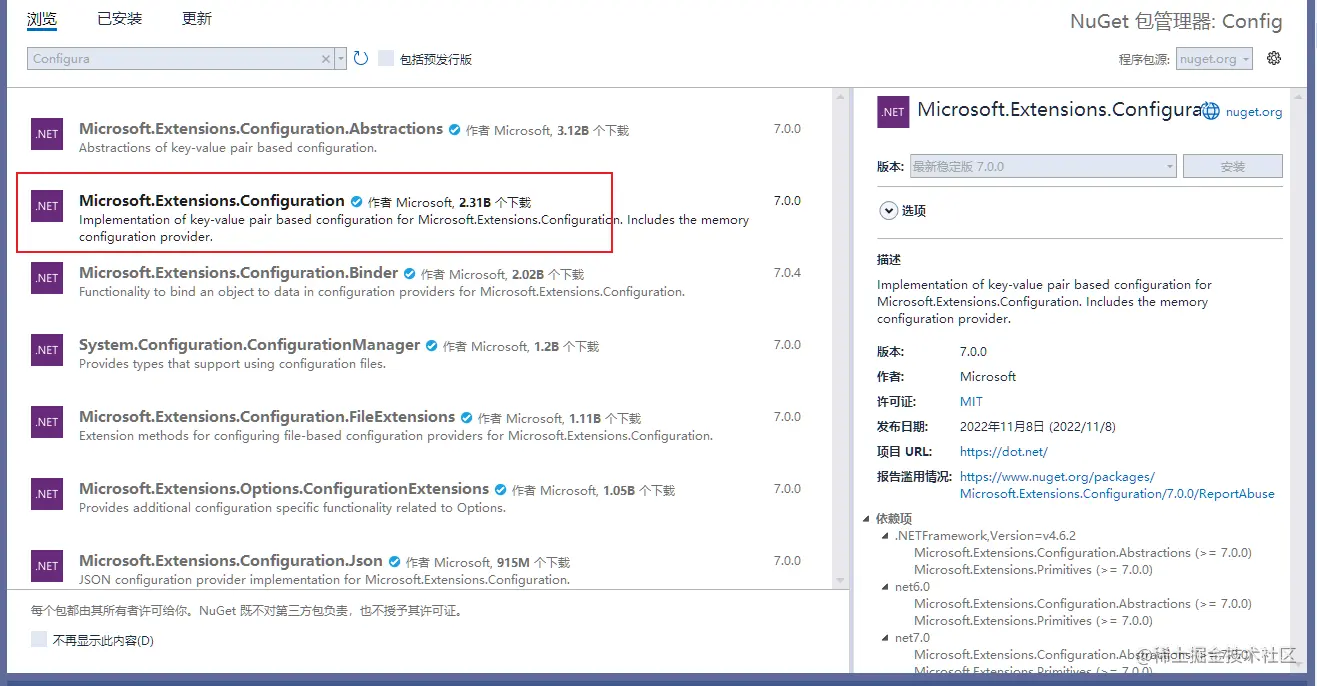
Task: Open the search history dropdown arrow
Action: [x=341, y=59]
